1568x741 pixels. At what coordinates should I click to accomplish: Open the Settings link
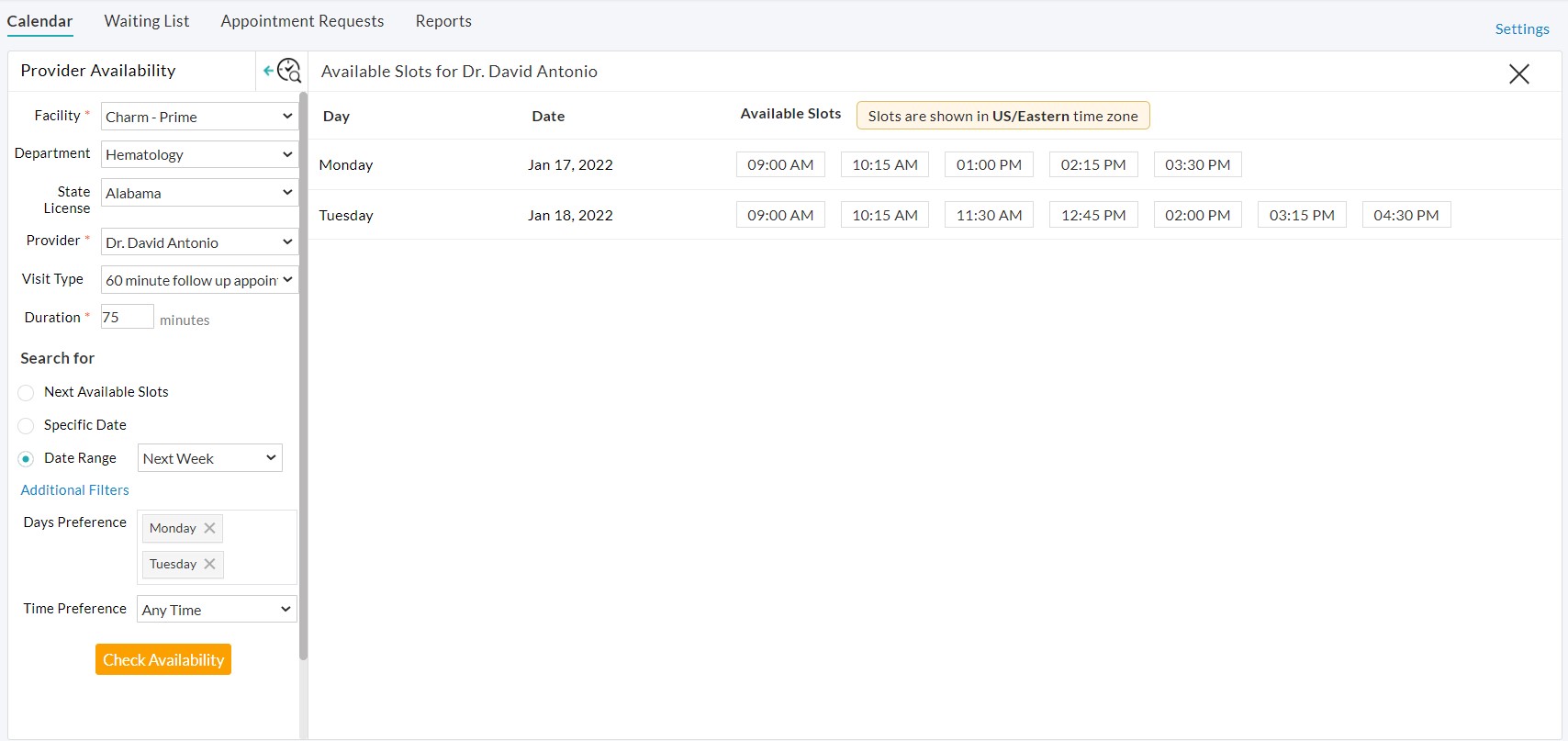pyautogui.click(x=1521, y=29)
